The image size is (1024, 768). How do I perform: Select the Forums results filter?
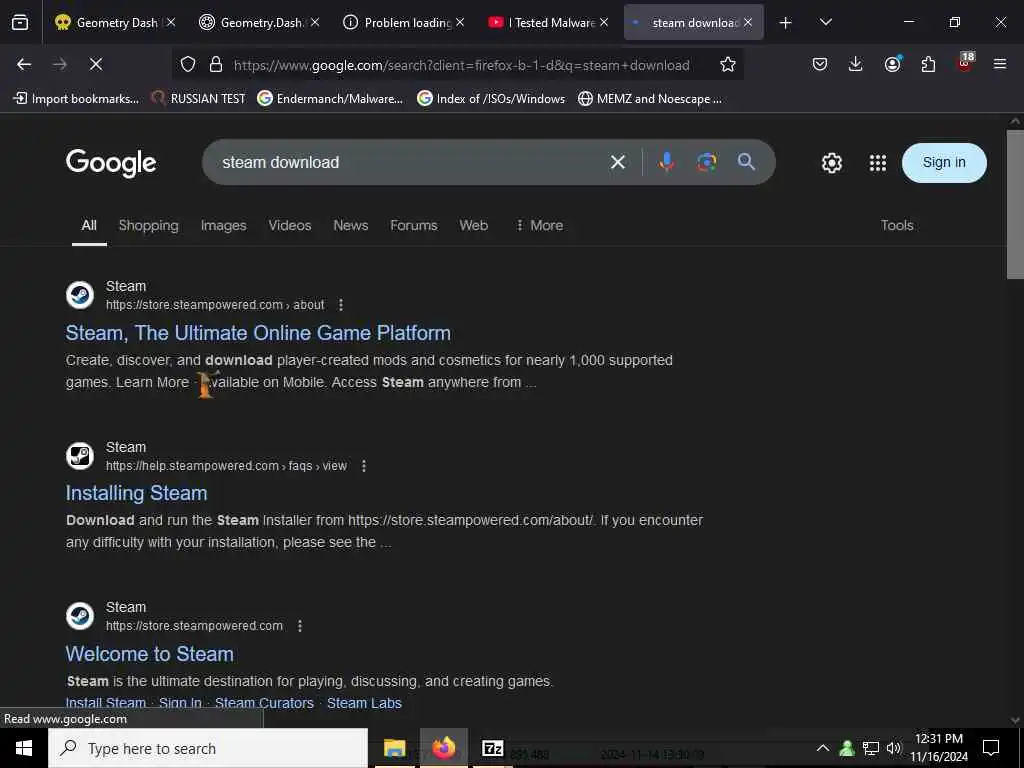point(413,225)
